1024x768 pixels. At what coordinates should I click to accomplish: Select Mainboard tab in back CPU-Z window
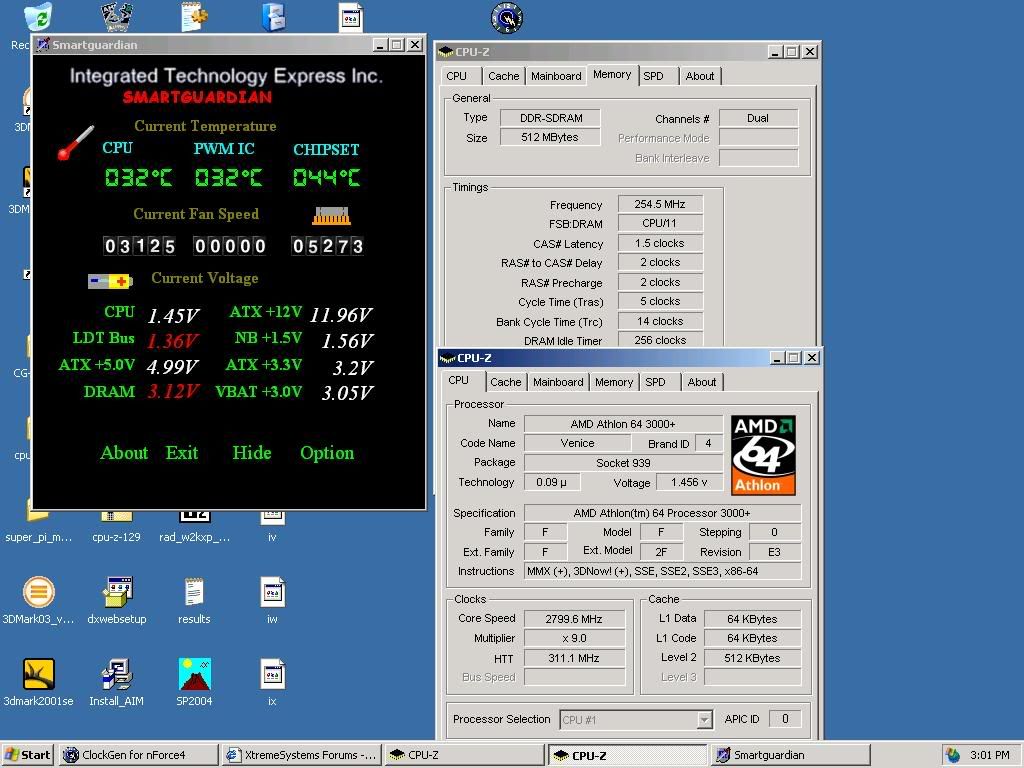click(x=556, y=76)
